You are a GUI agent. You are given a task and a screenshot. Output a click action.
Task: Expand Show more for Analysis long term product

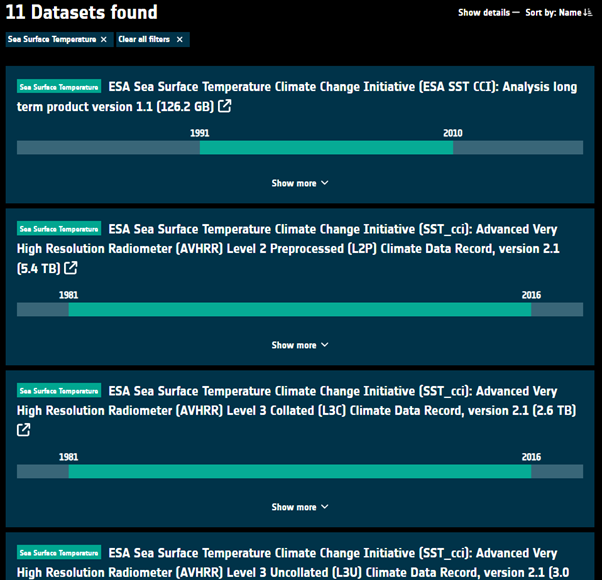(x=300, y=183)
